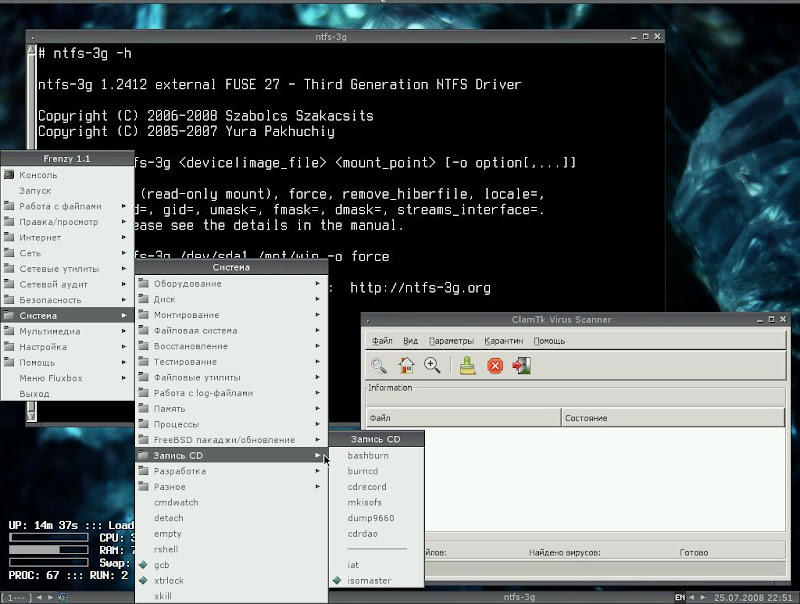Expand the Оборудование submenu

[x=188, y=283]
